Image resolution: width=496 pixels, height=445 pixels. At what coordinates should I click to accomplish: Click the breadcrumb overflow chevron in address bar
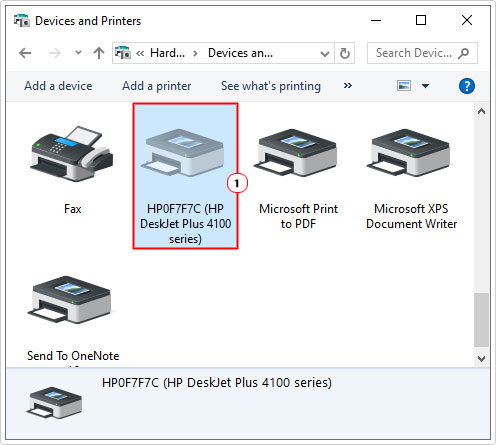[x=140, y=53]
